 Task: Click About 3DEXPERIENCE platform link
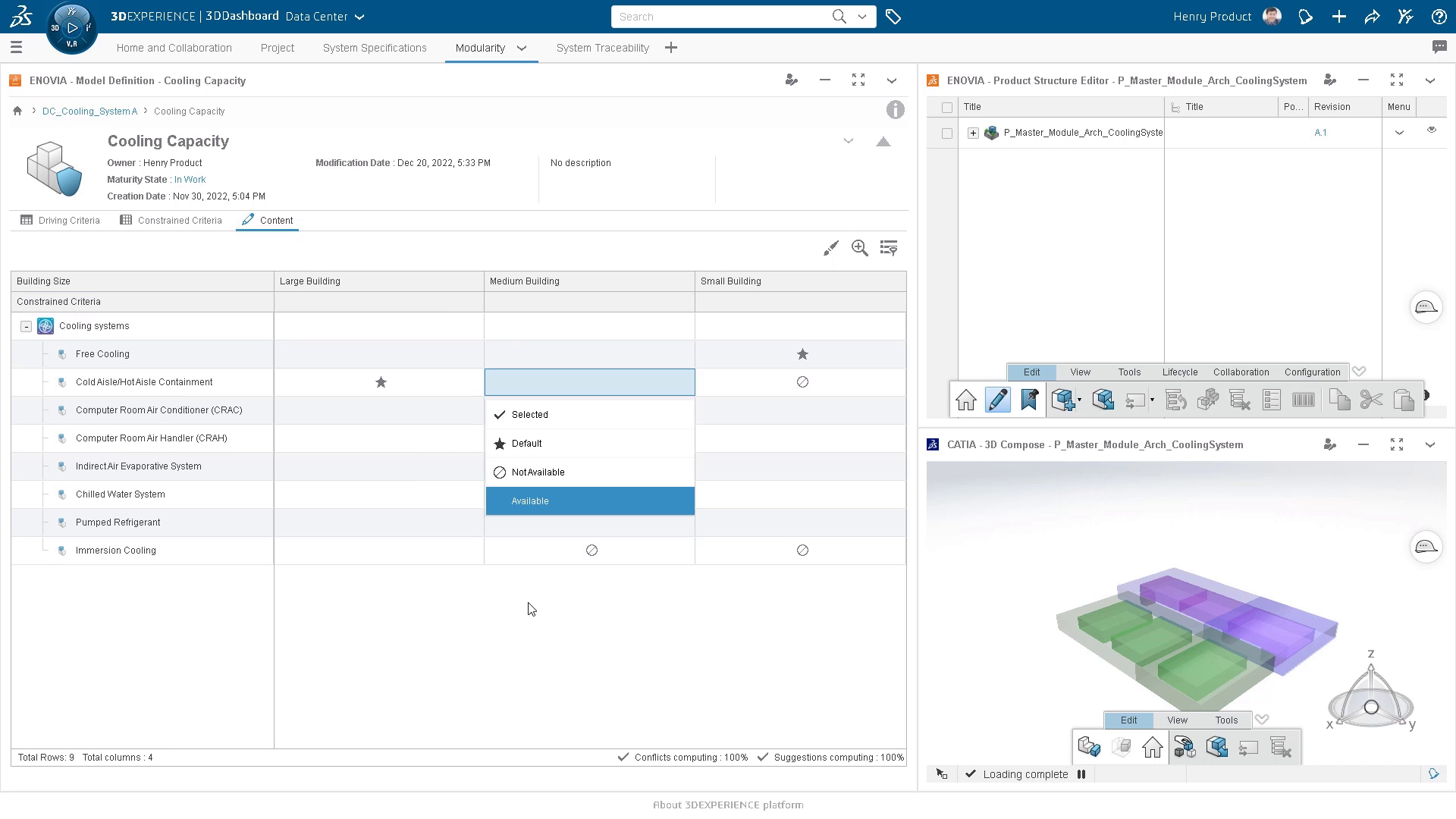pyautogui.click(x=728, y=805)
